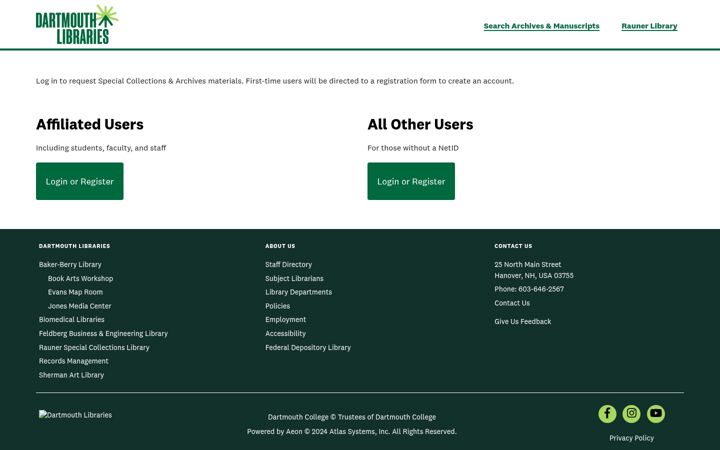
Task: Open Employment link in footer
Action: (286, 320)
